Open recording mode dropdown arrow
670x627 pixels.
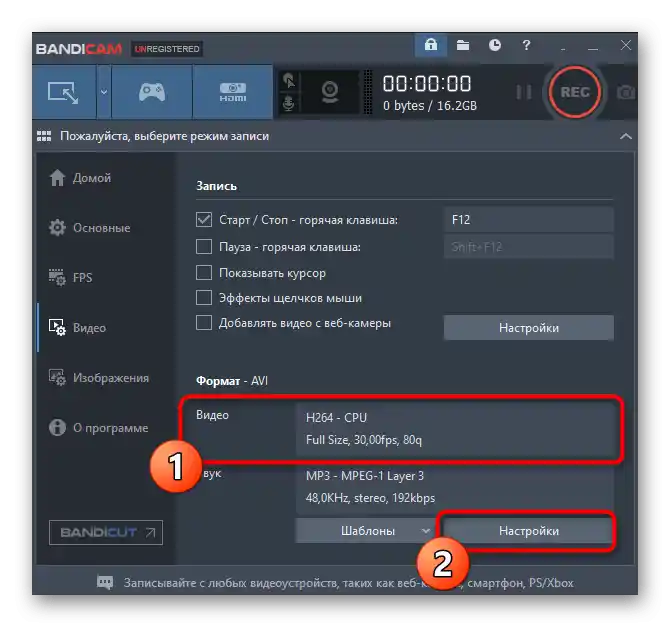point(104,92)
